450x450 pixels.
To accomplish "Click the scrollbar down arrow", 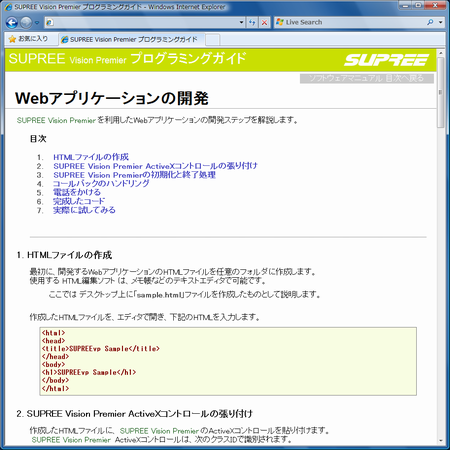I will [x=441, y=441].
